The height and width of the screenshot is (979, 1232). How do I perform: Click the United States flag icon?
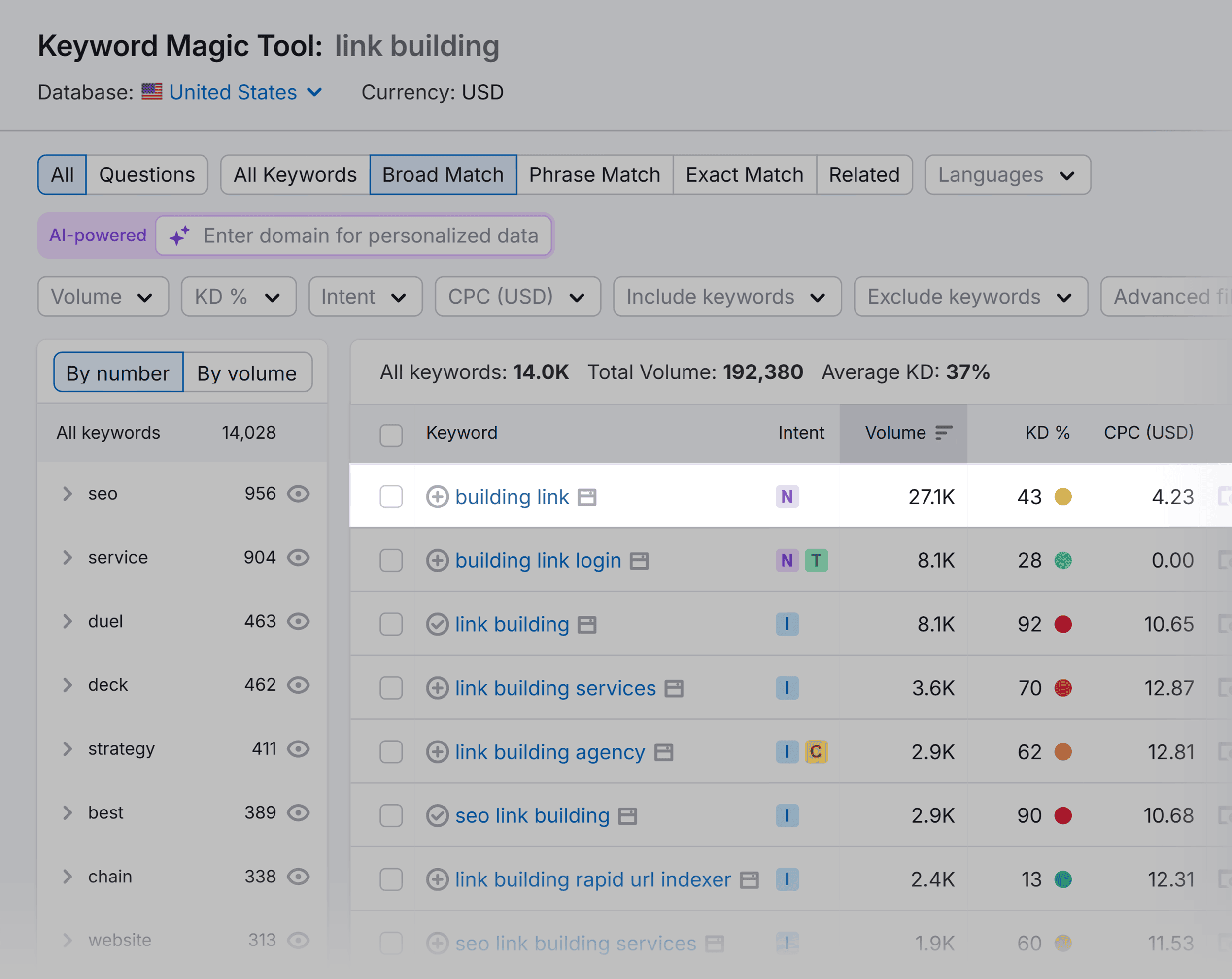152,91
